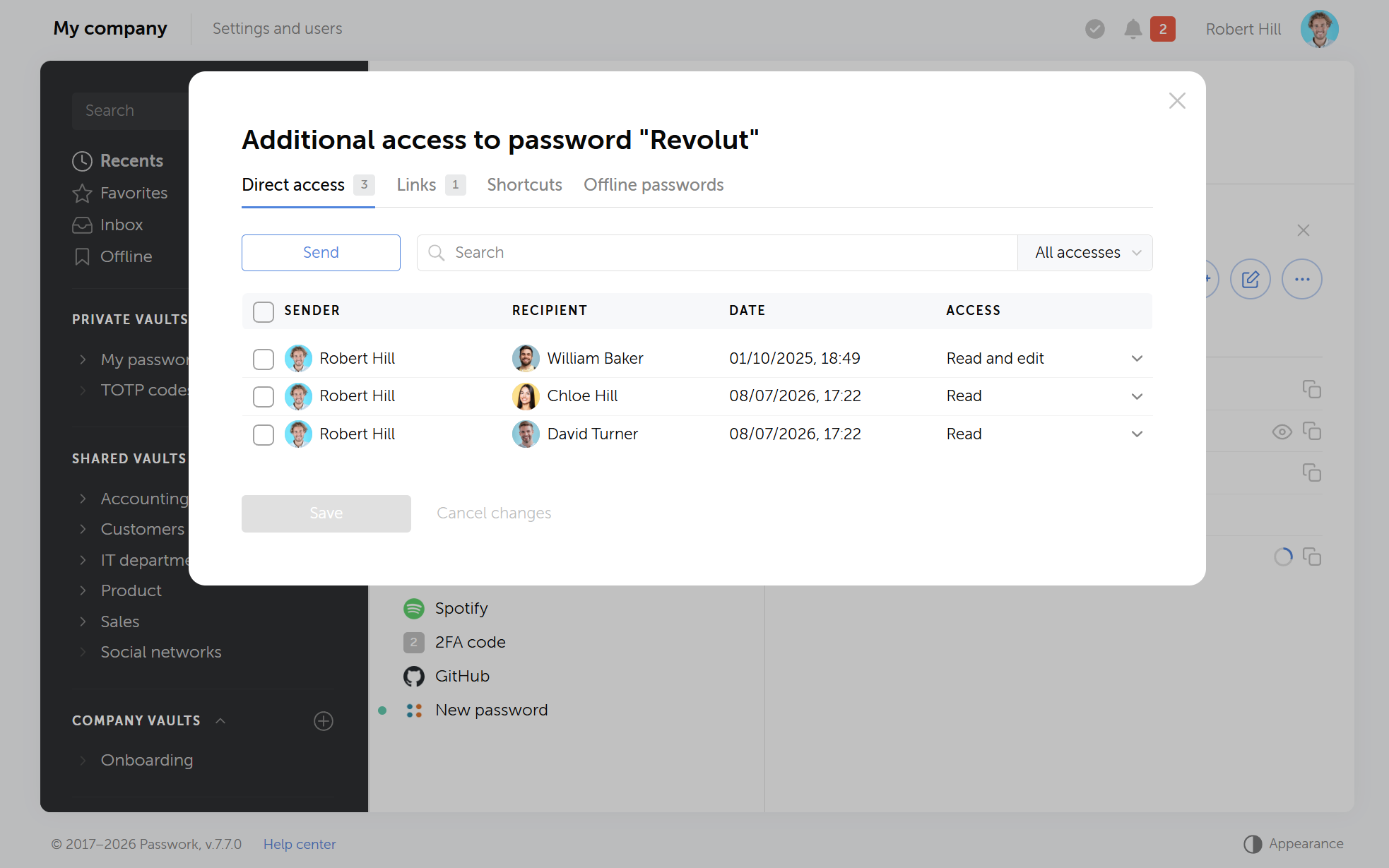This screenshot has height=868, width=1389.
Task: Close the password details panel
Action: click(x=1303, y=230)
